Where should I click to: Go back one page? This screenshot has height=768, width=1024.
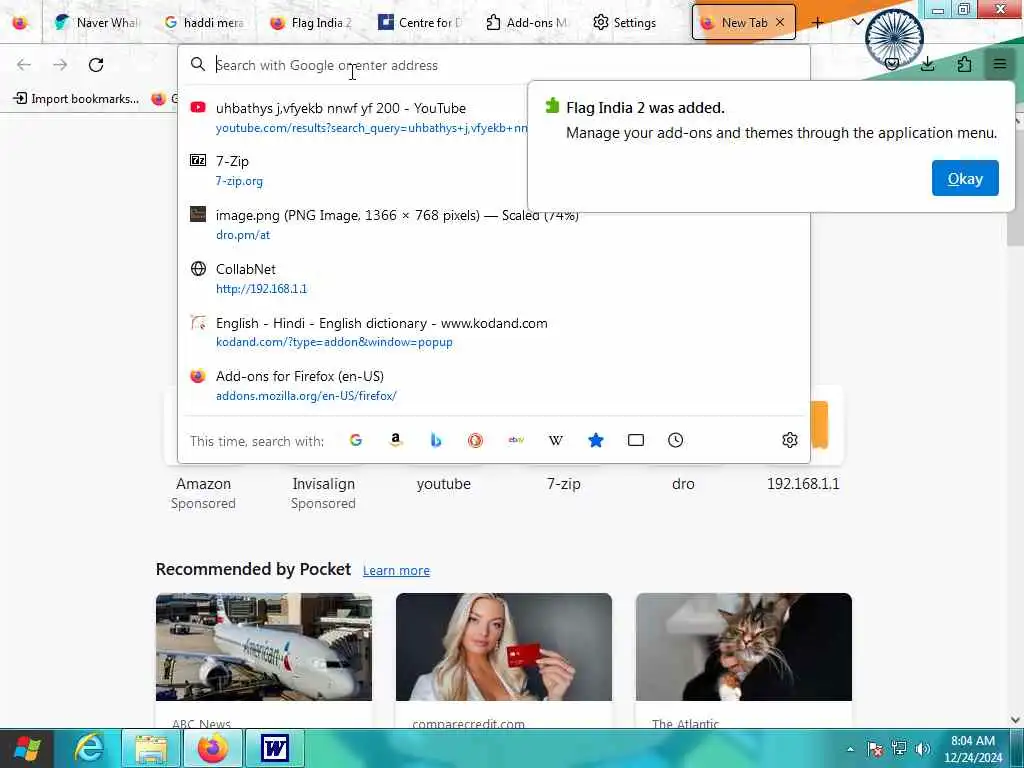pos(24,65)
